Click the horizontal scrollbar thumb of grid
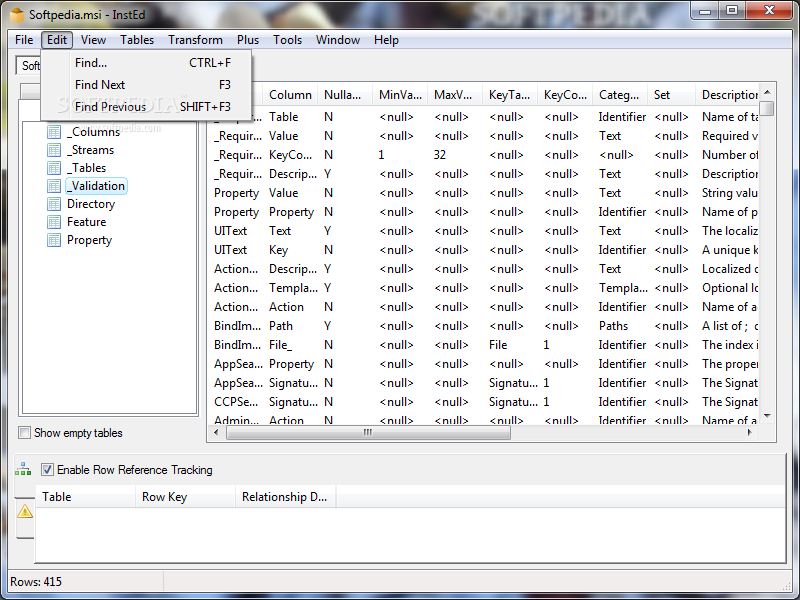 pyautogui.click(x=368, y=433)
